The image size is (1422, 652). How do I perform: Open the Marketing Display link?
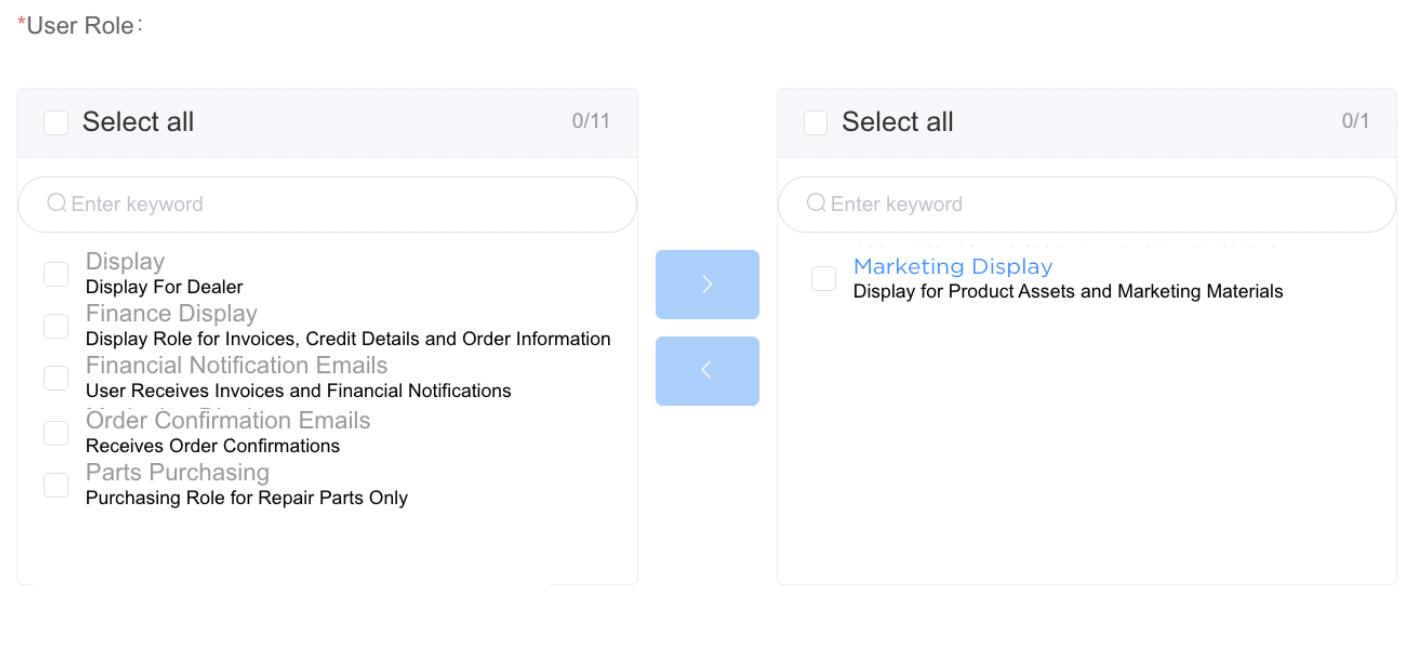pos(952,266)
